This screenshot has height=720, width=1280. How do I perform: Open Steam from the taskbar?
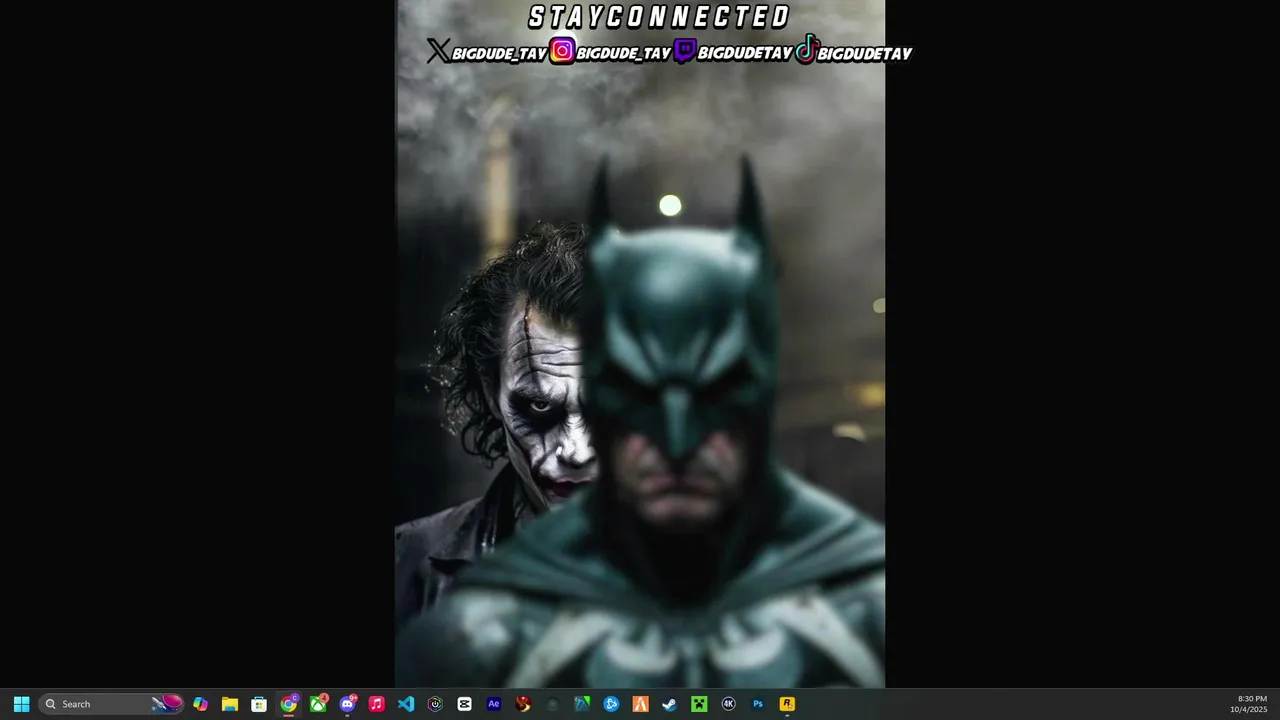pyautogui.click(x=670, y=704)
